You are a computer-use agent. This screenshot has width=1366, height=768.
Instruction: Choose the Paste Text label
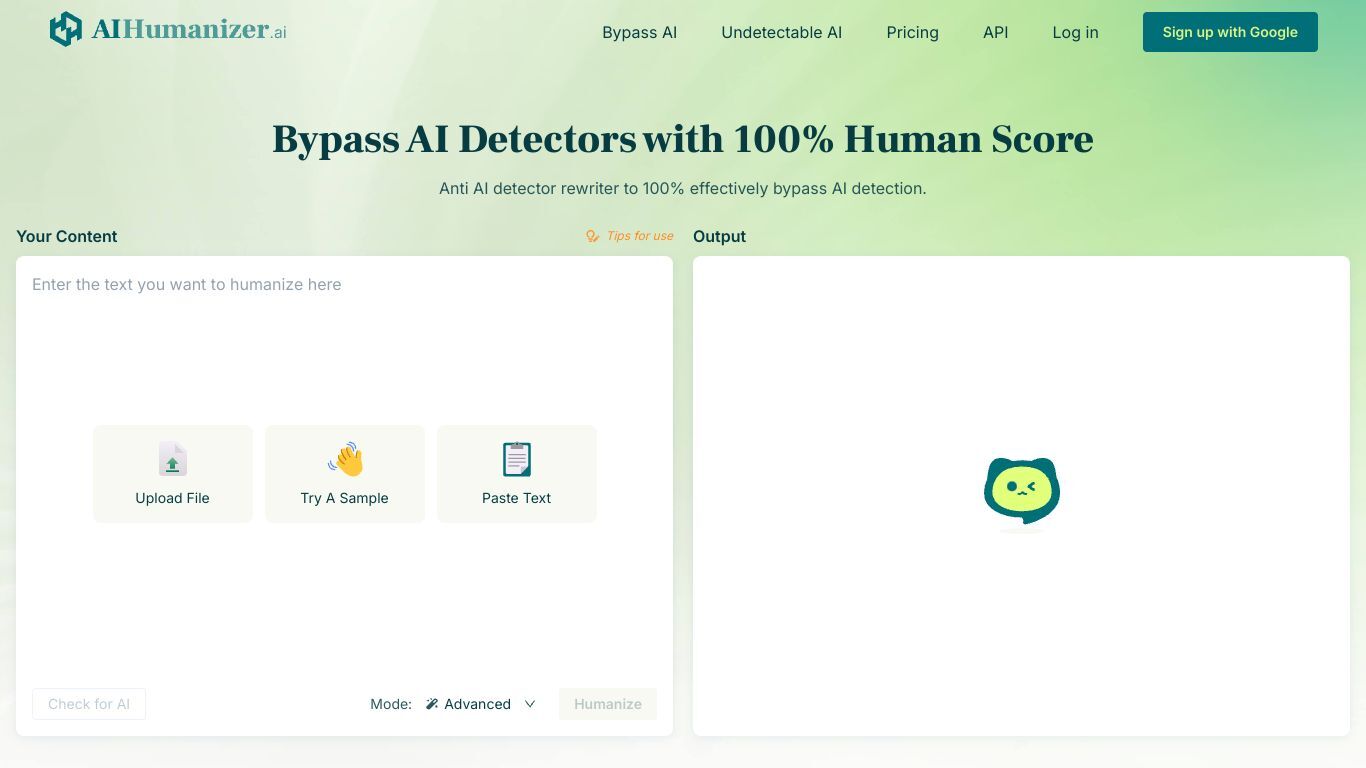click(517, 498)
